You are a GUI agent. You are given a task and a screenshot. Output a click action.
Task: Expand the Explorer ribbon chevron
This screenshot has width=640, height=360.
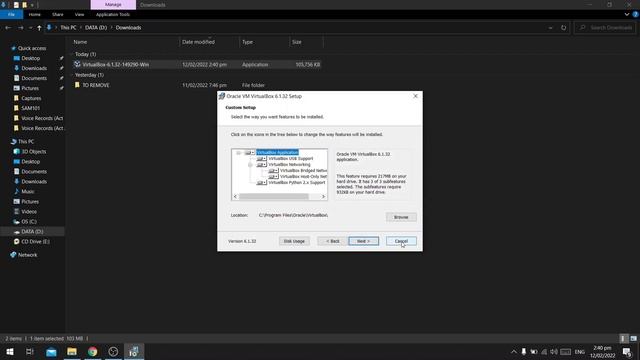[627, 14]
